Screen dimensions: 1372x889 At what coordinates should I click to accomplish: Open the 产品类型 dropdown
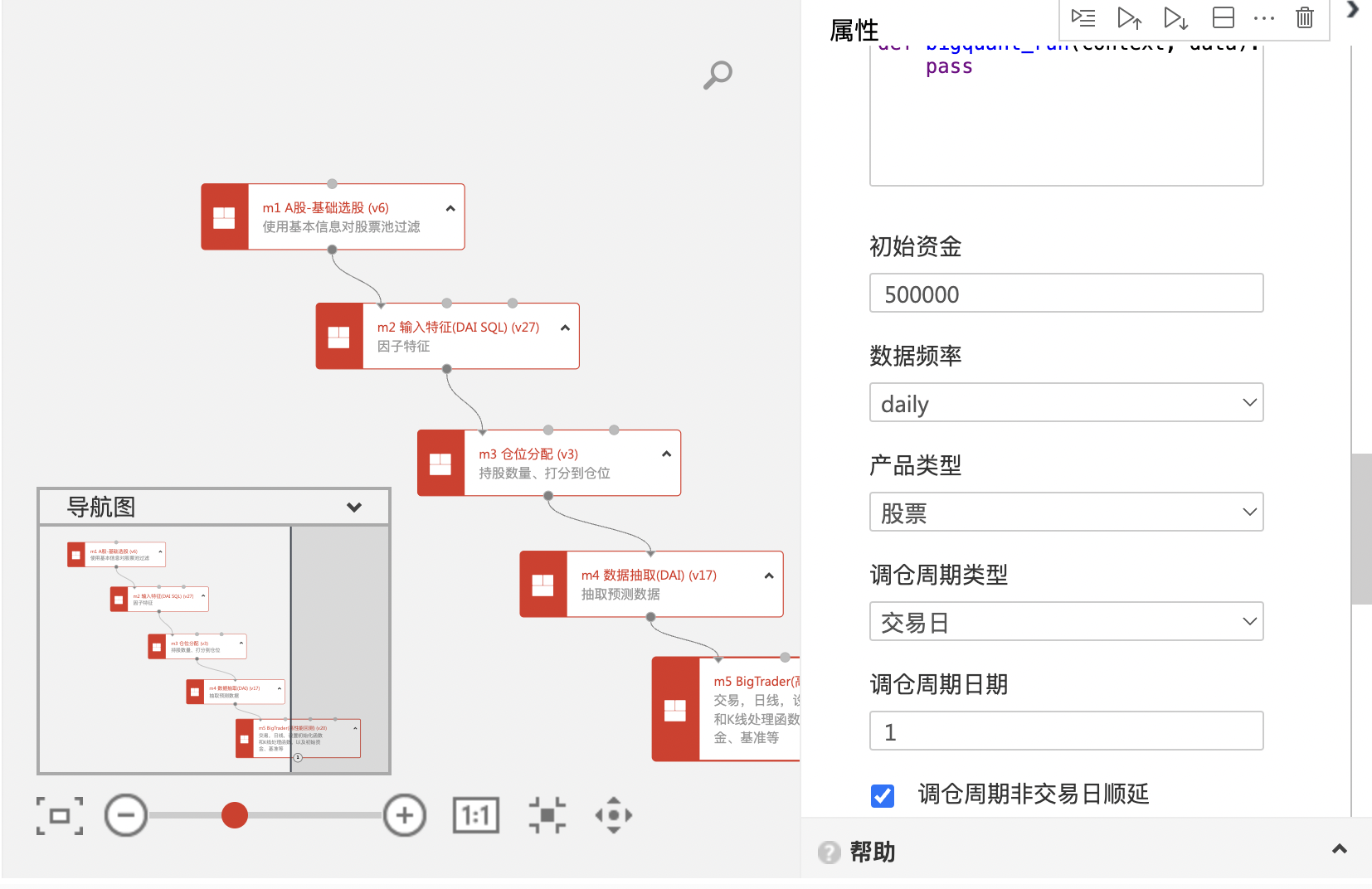click(1066, 513)
